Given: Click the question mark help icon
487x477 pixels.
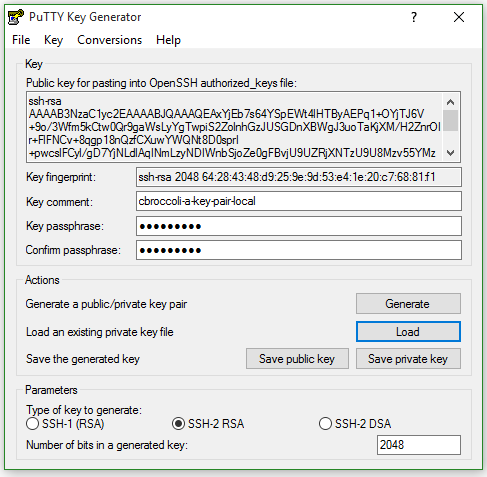Looking at the screenshot, I should [414, 17].
